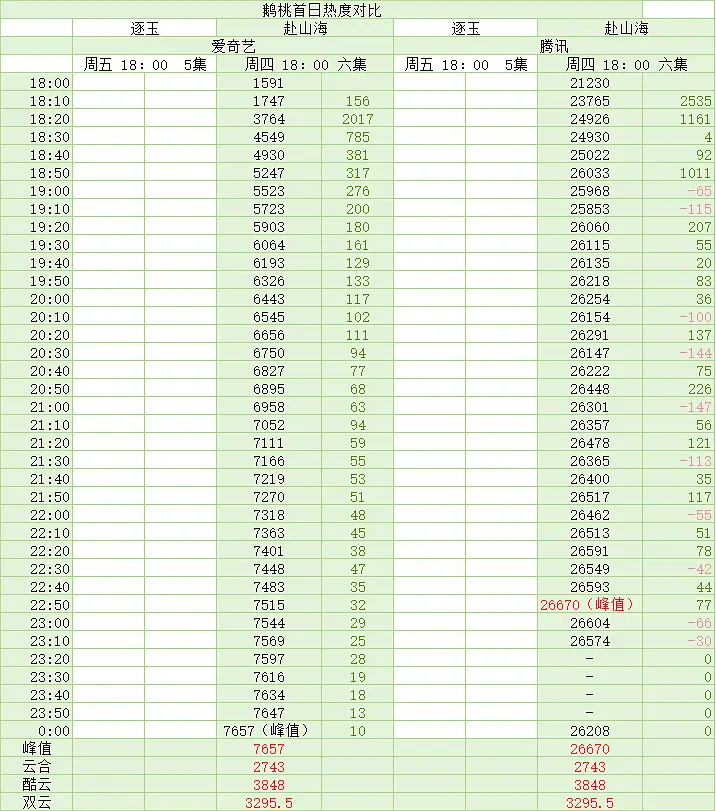The image size is (716, 811).
Task: Click the Tencent value 23765
Action: pyautogui.click(x=590, y=101)
